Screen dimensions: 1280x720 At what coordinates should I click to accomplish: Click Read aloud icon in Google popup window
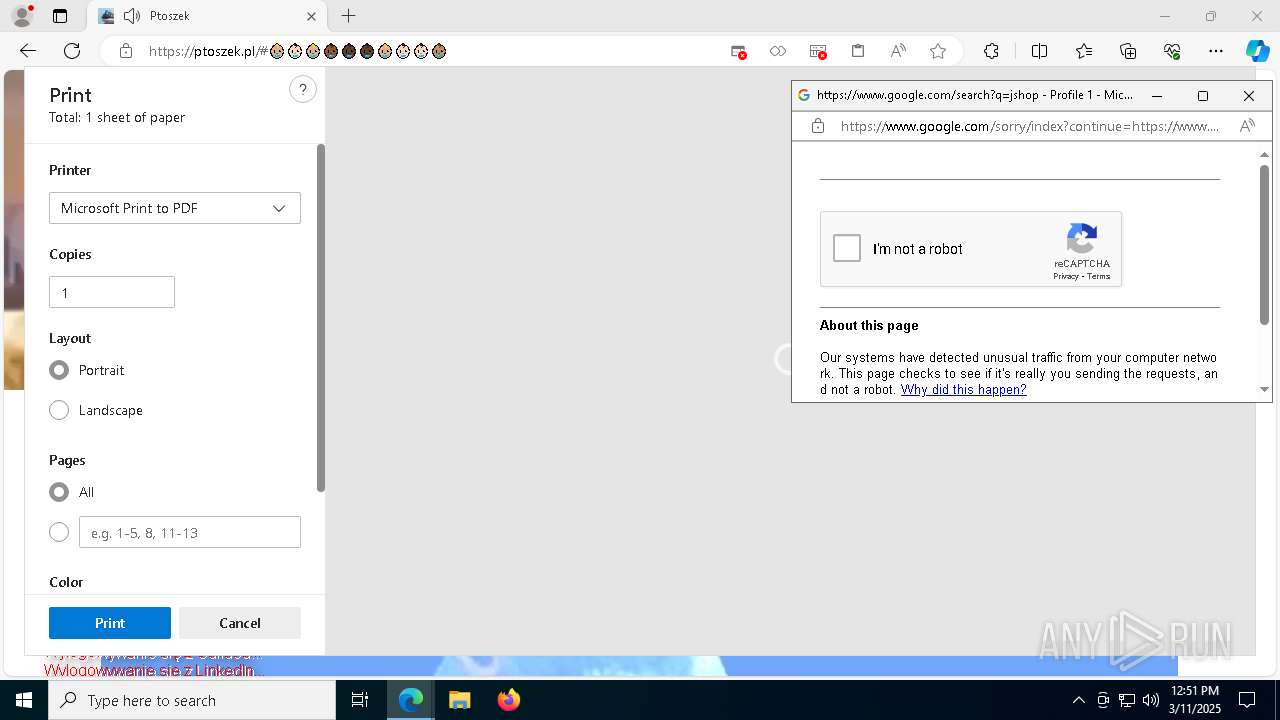1247,126
